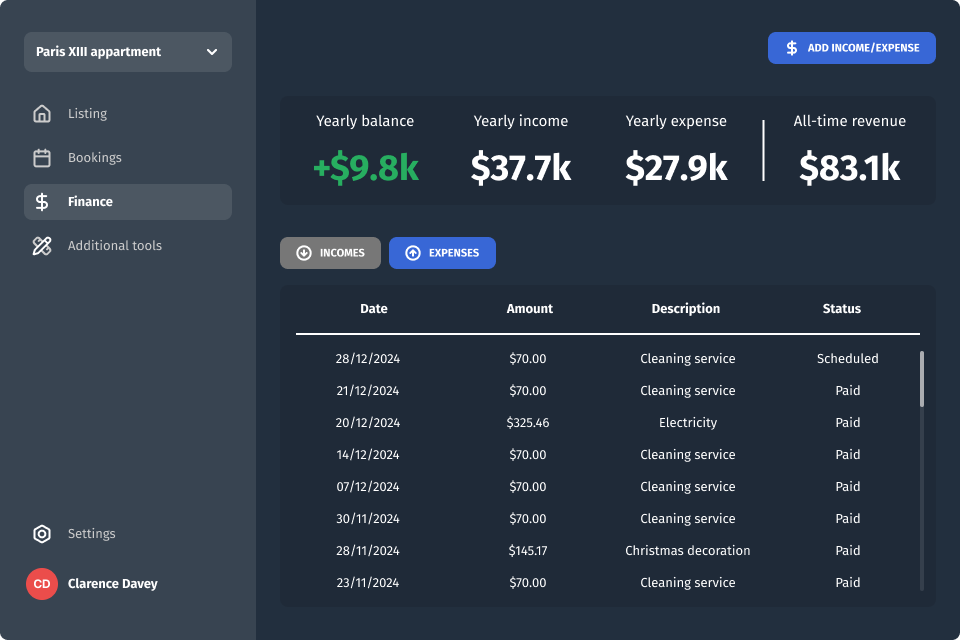Click the yearly balance +$9.8k value
Viewport: 960px width, 640px height.
(x=366, y=168)
